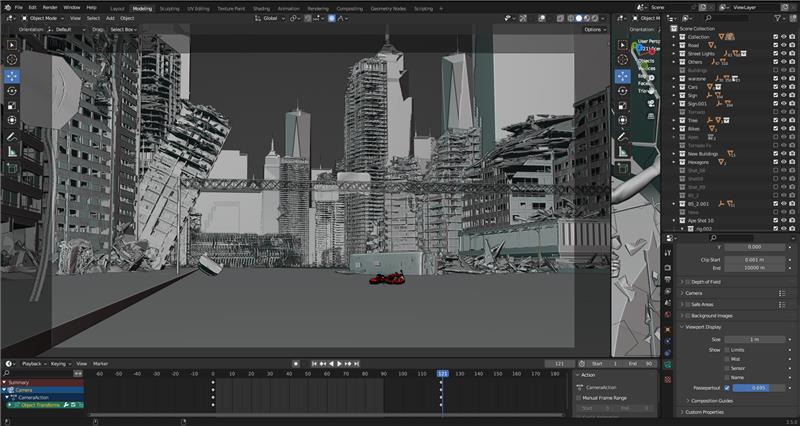
Task: Toggle auto keying record button
Action: pyautogui.click(x=295, y=364)
